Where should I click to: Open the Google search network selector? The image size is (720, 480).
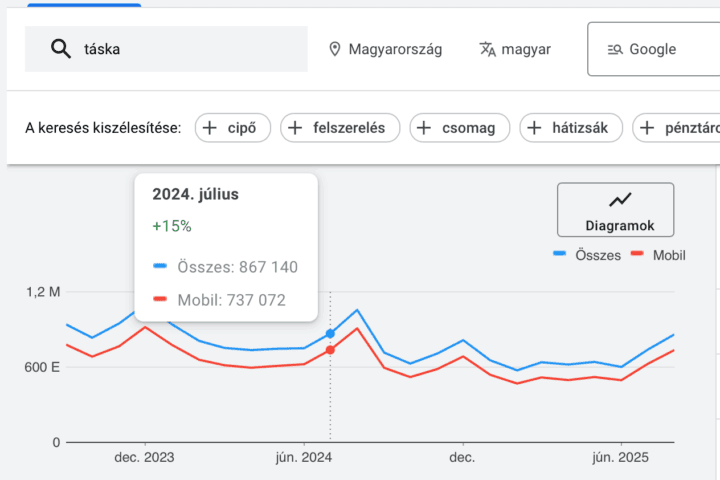click(652, 49)
